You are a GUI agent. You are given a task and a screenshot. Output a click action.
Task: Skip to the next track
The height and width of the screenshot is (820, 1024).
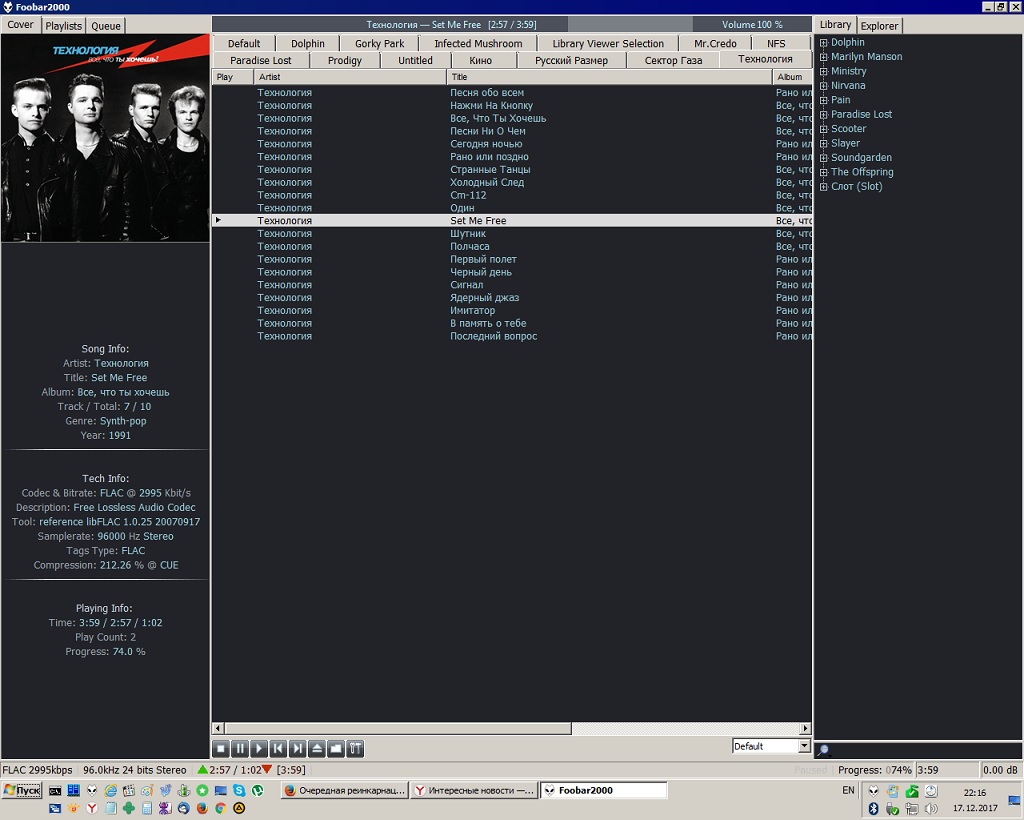point(297,748)
